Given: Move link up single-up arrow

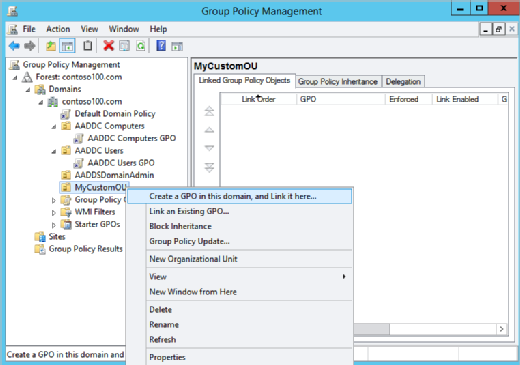Looking at the screenshot, I should coord(209,130).
